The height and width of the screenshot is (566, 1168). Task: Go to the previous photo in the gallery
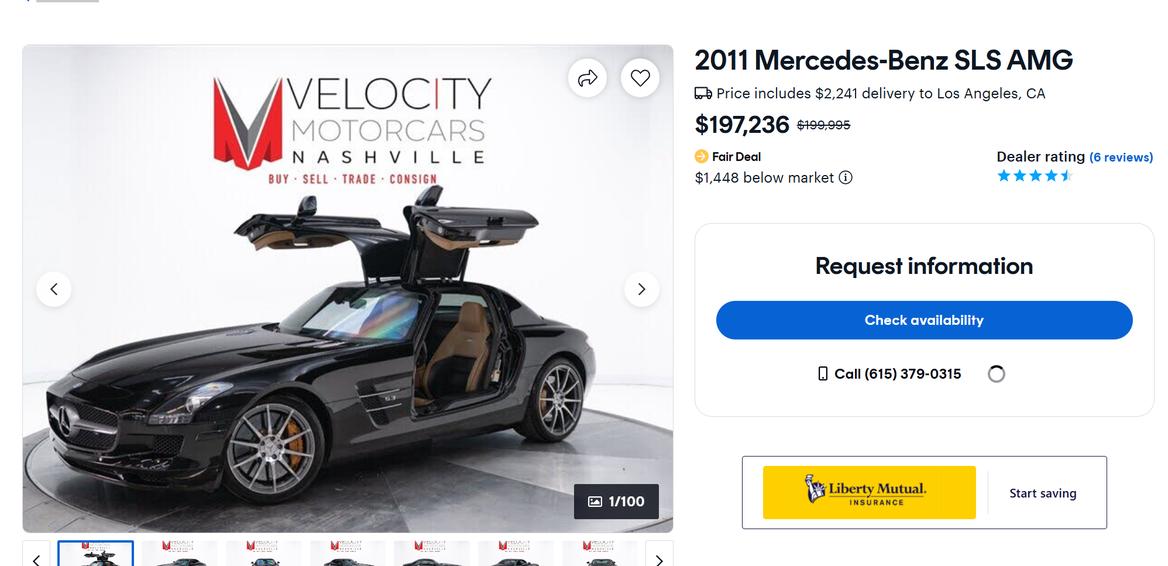coord(54,289)
